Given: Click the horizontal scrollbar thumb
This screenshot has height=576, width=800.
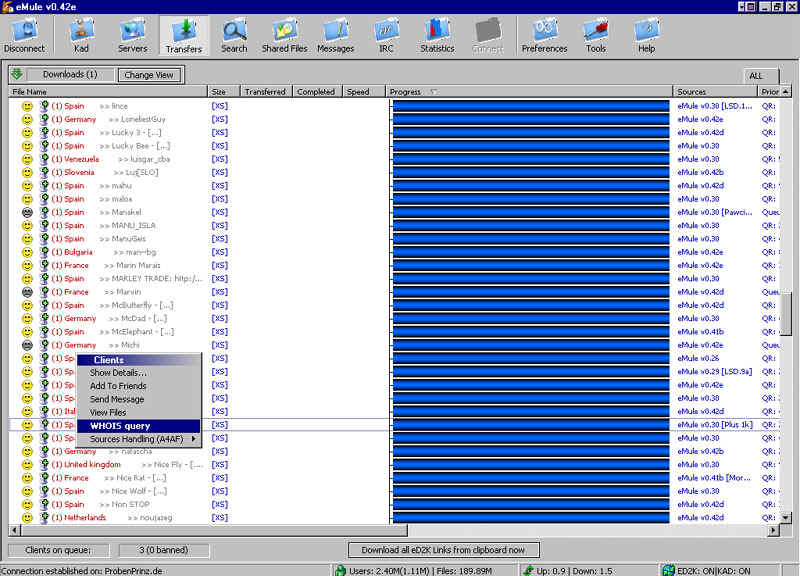Looking at the screenshot, I should [214, 531].
